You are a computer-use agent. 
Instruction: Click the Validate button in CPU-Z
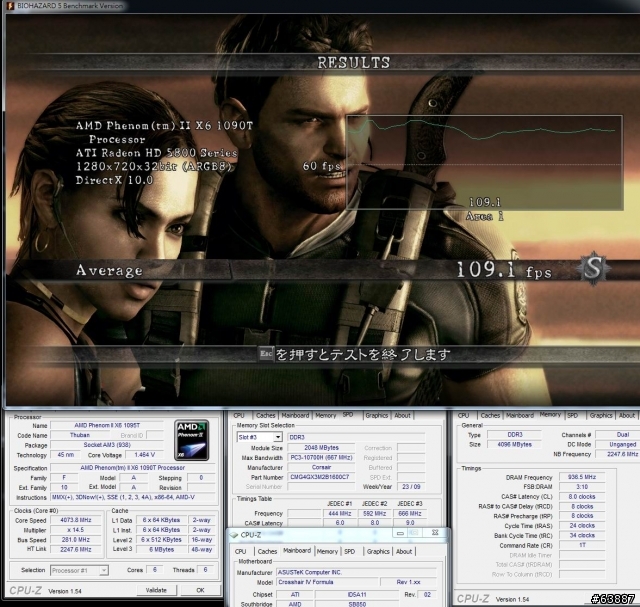[156, 590]
